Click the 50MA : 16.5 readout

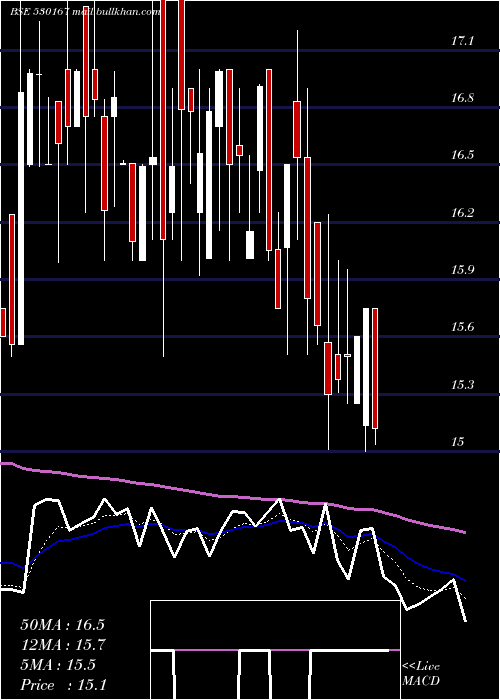(x=62, y=625)
